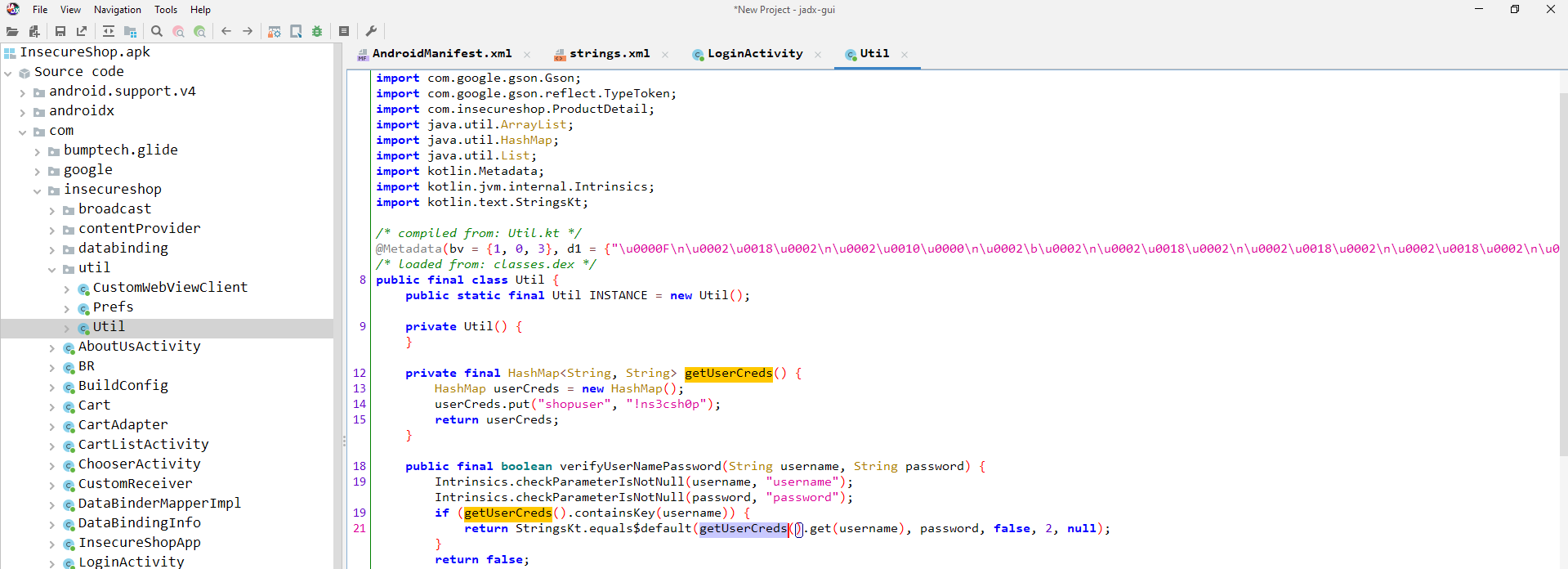
Task: Click the code editor vertical scrollbar
Action: coord(1562,270)
